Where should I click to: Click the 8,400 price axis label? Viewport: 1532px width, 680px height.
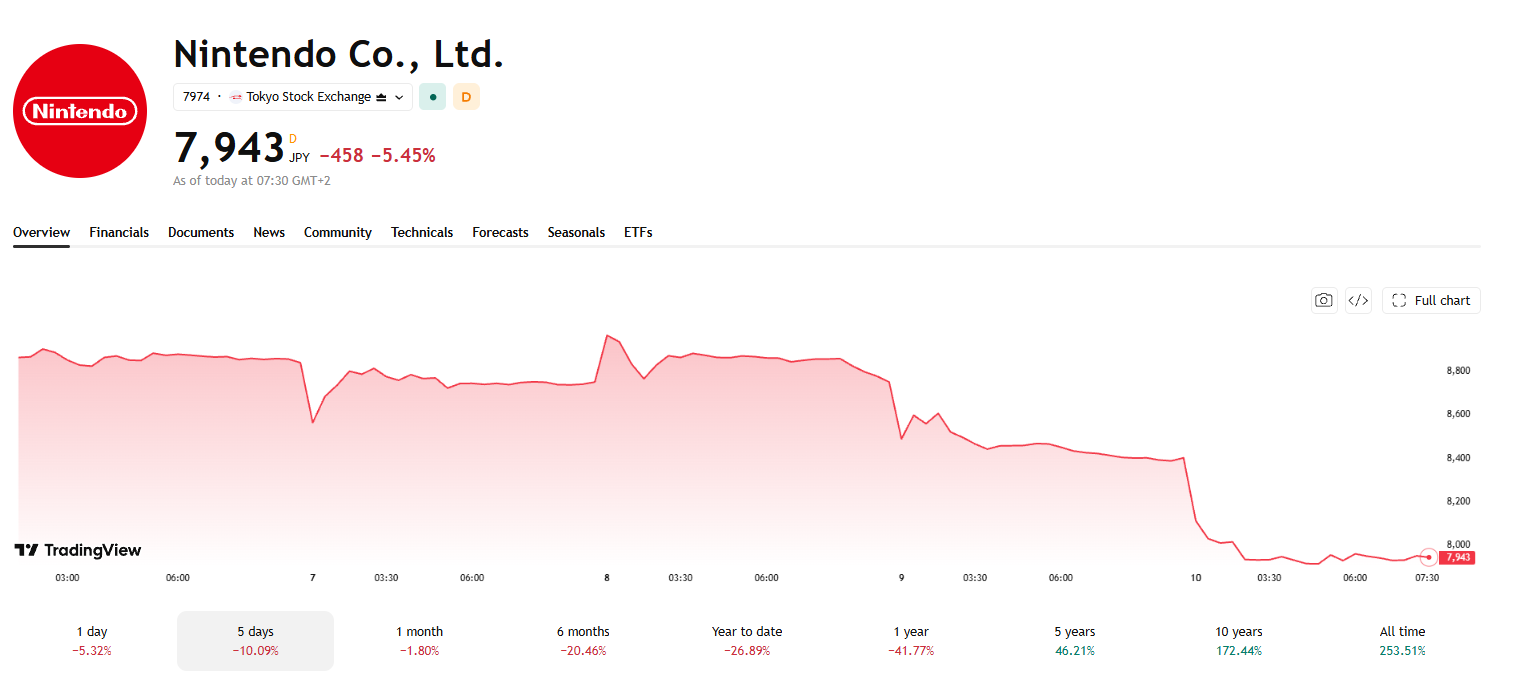(1458, 458)
